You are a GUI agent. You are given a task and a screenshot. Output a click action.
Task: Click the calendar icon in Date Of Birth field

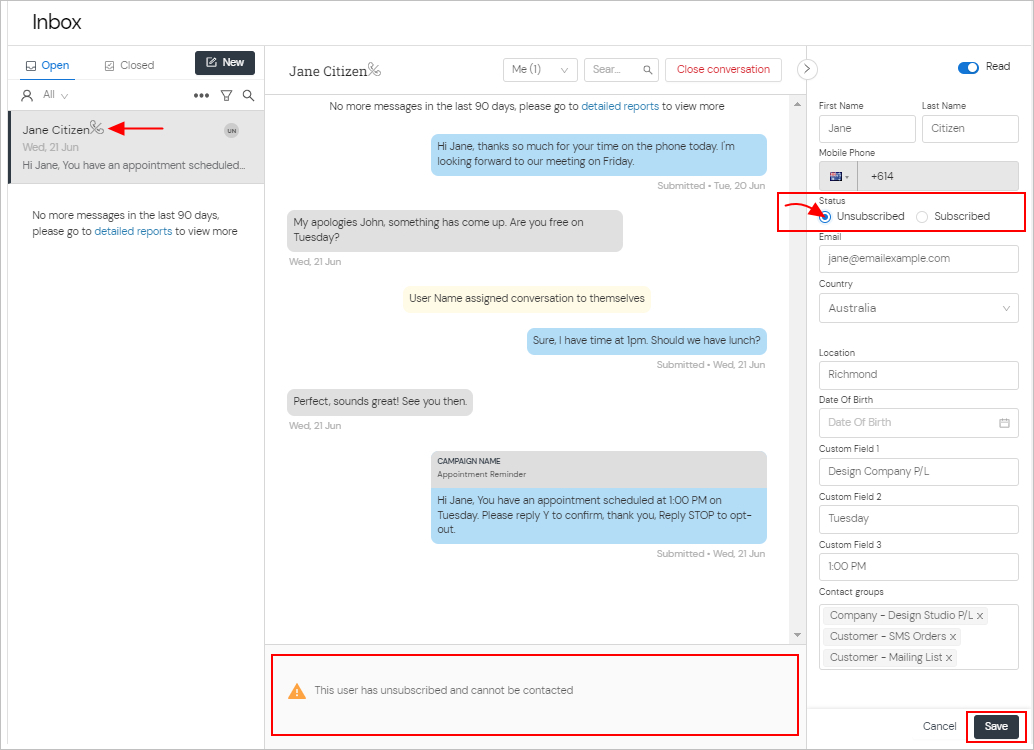tap(1004, 423)
